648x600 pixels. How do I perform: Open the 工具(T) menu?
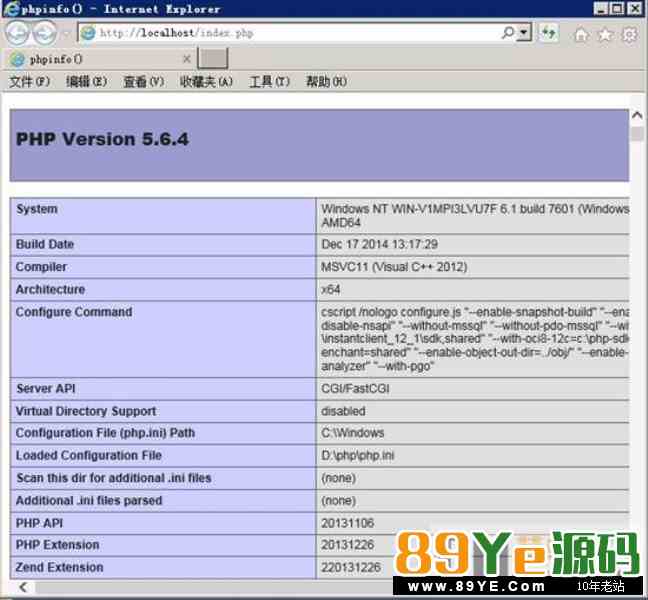pos(269,81)
